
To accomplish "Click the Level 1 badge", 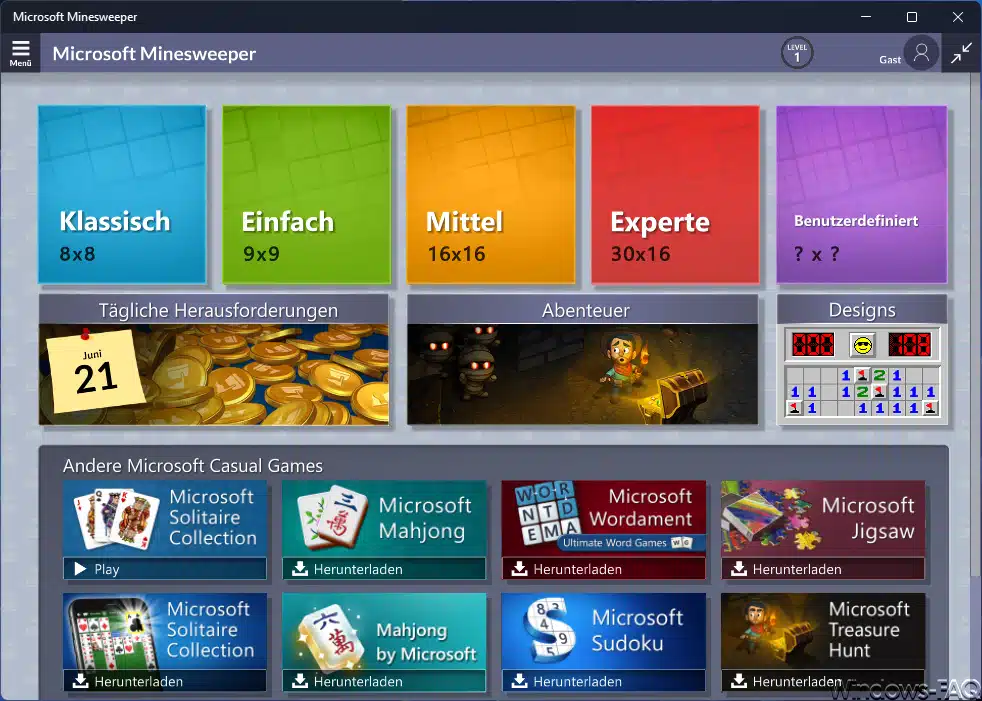I will pos(797,53).
